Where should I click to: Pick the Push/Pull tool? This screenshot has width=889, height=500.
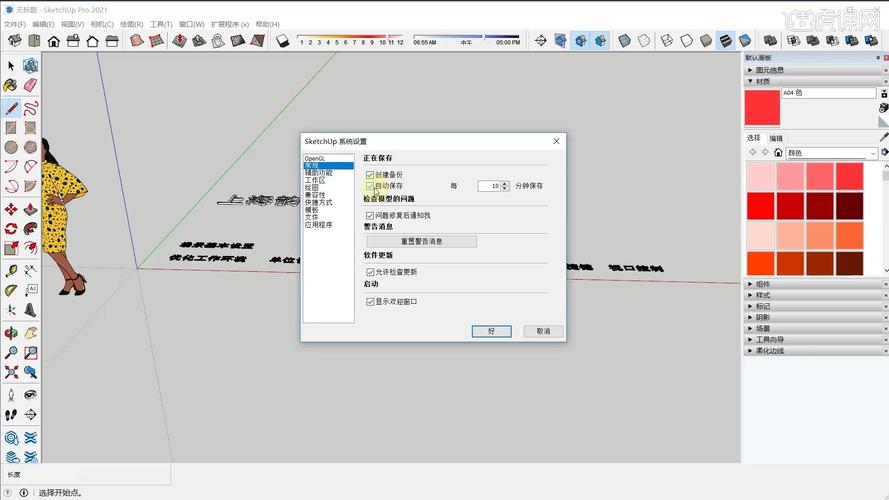click(30, 209)
